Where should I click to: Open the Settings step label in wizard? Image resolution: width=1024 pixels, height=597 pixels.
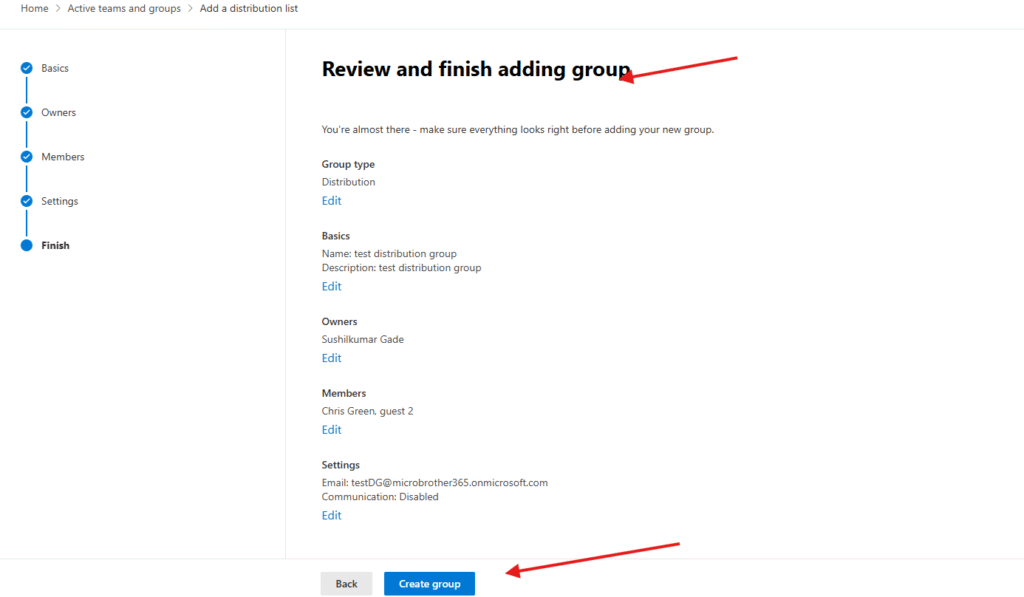[59, 201]
